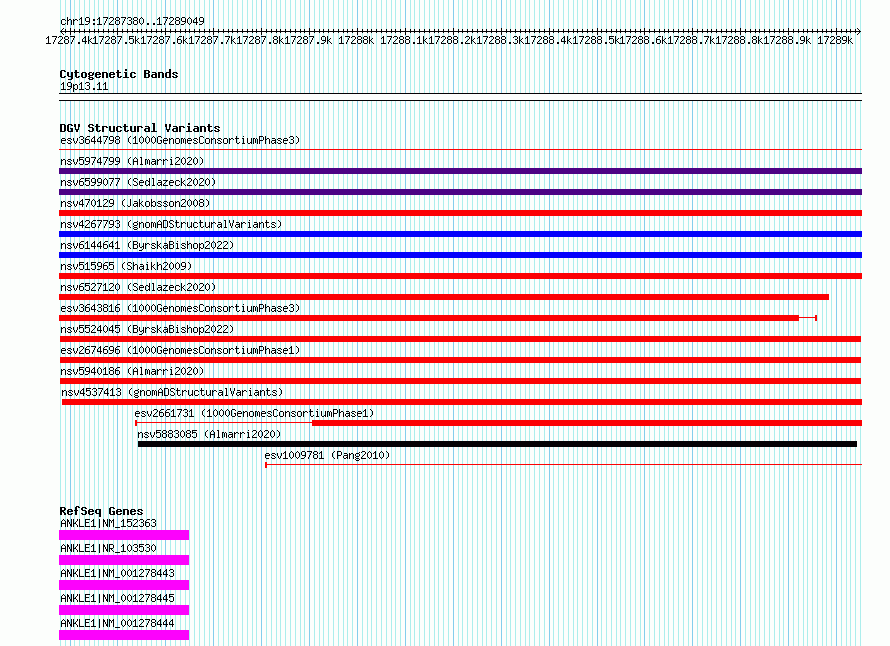Open the nsv6599077 (Sedlazeck2020) label
The image size is (890, 646).
tap(138, 182)
